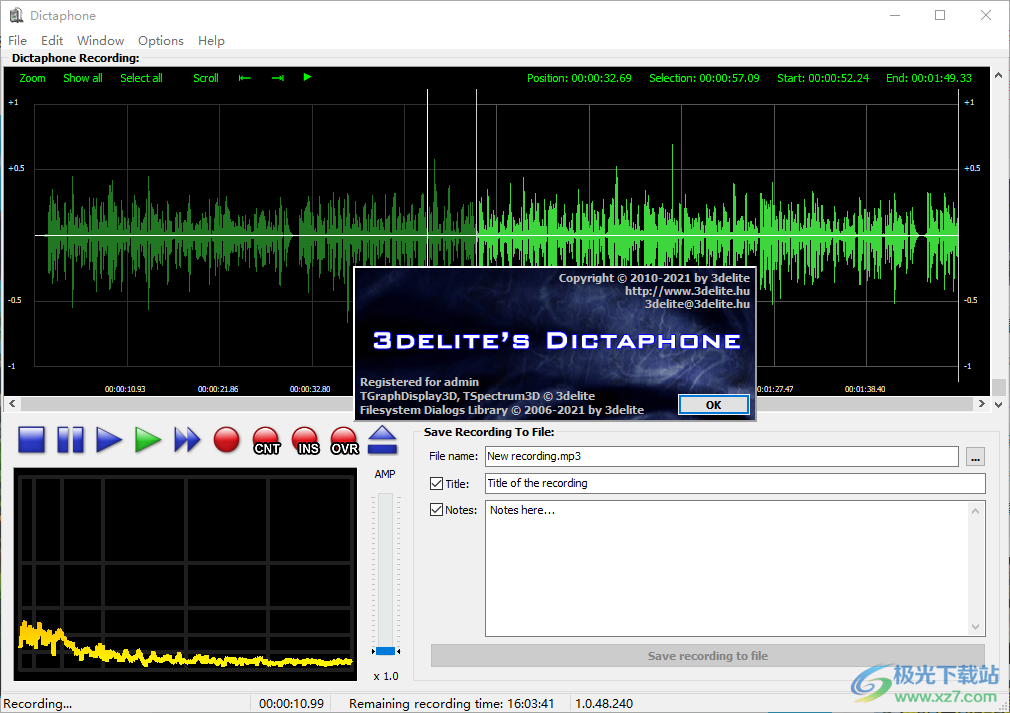The width and height of the screenshot is (1010, 713).
Task: Click the blue Play triangle button
Action: point(109,439)
